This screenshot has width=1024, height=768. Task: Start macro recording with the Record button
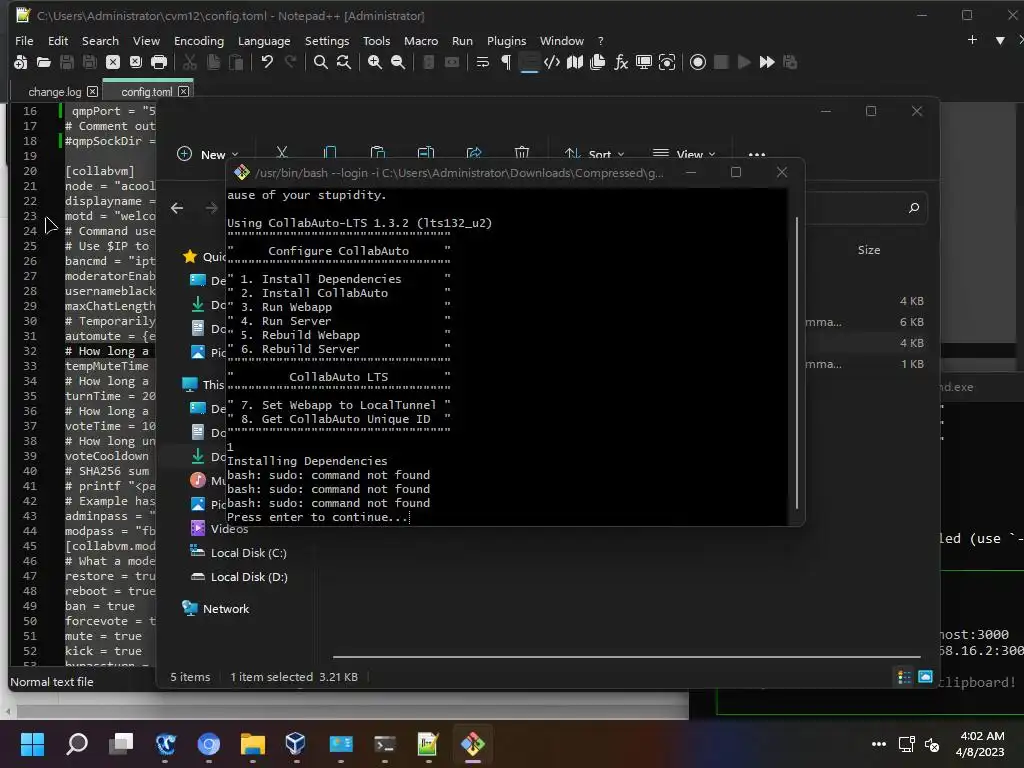point(697,62)
